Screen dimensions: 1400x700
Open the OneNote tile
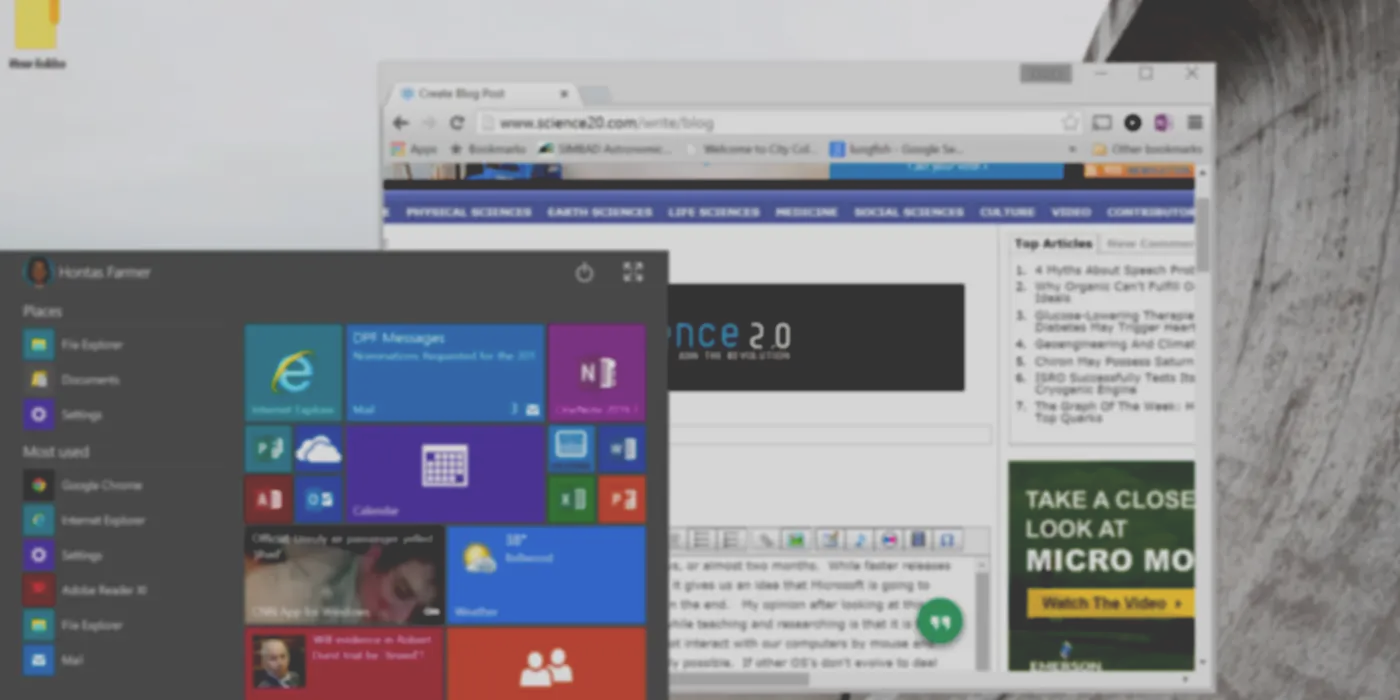coord(597,372)
